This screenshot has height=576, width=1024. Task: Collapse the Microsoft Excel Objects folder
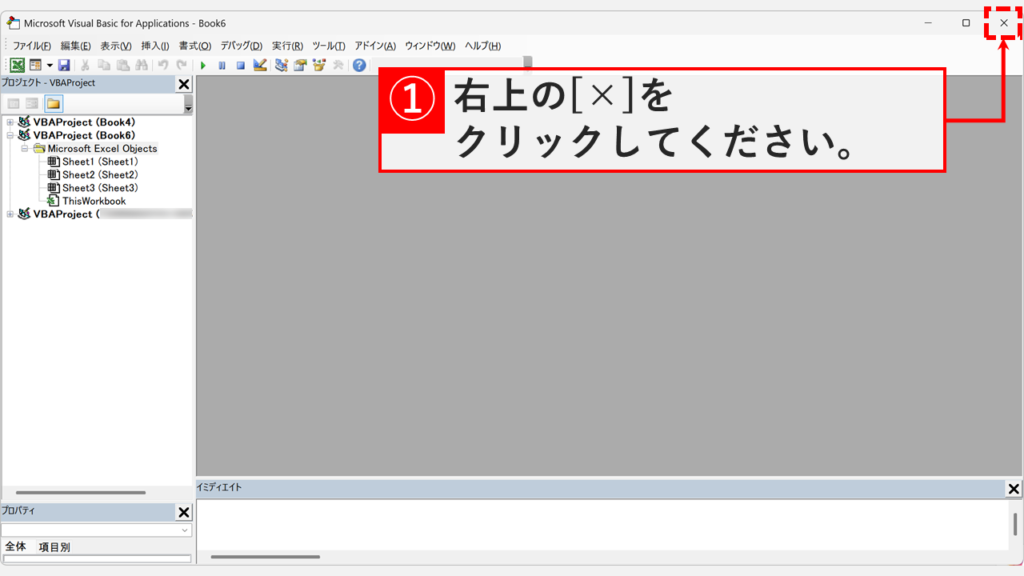[24, 148]
